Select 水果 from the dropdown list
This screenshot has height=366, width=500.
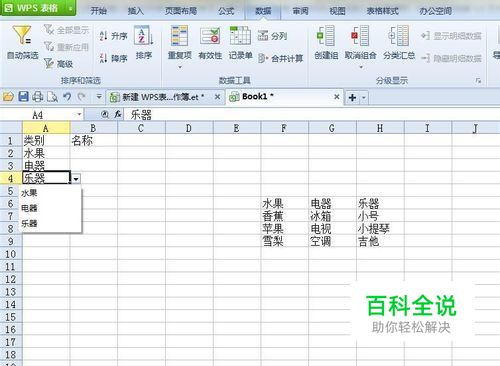pyautogui.click(x=50, y=193)
